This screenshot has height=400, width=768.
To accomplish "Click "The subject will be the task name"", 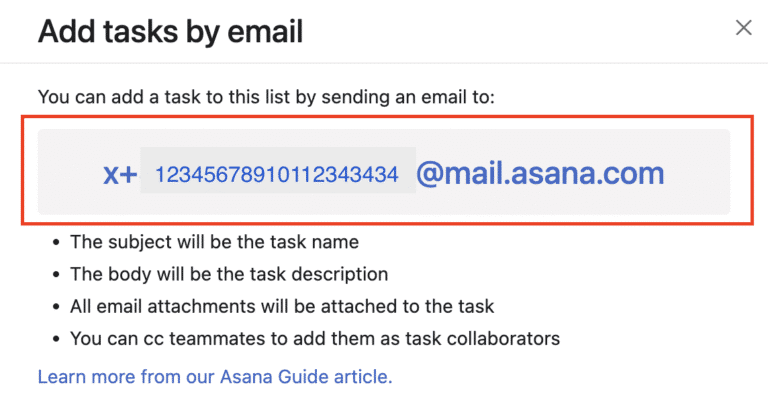I will [x=214, y=242].
